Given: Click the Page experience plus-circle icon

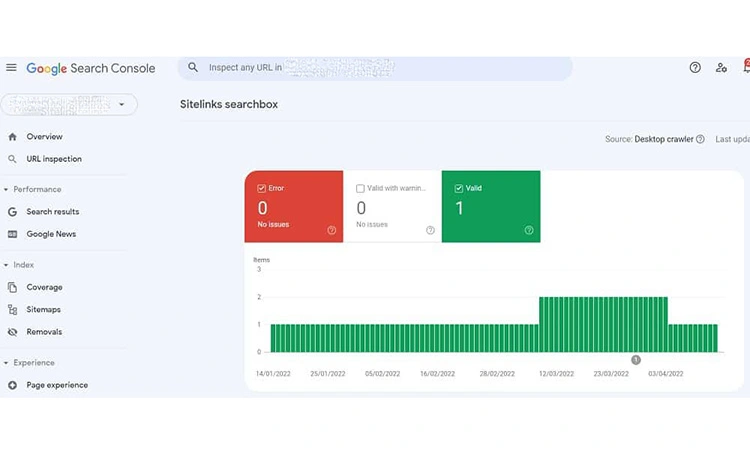Looking at the screenshot, I should pos(12,385).
